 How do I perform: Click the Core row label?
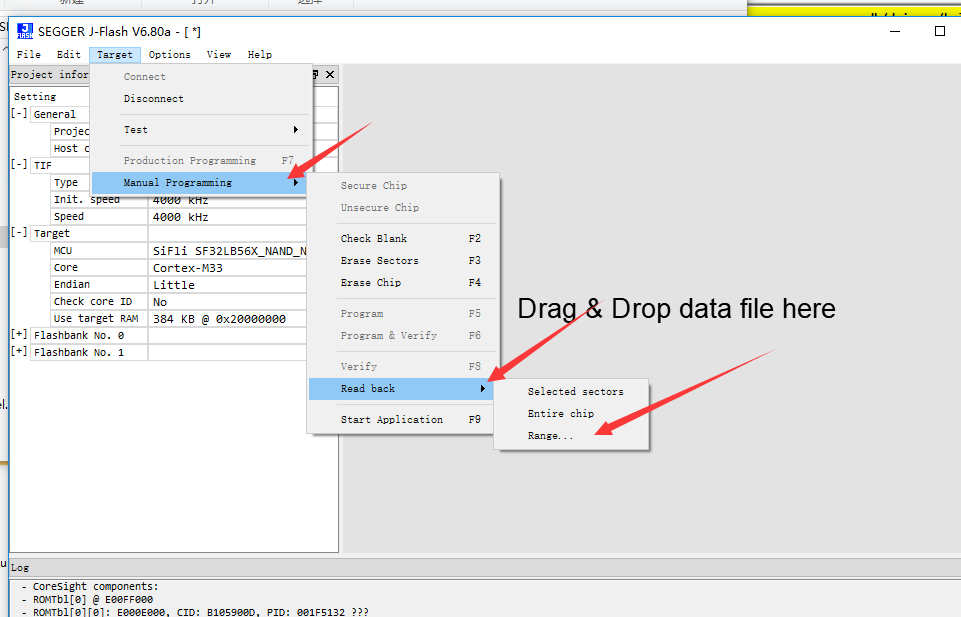coord(66,268)
